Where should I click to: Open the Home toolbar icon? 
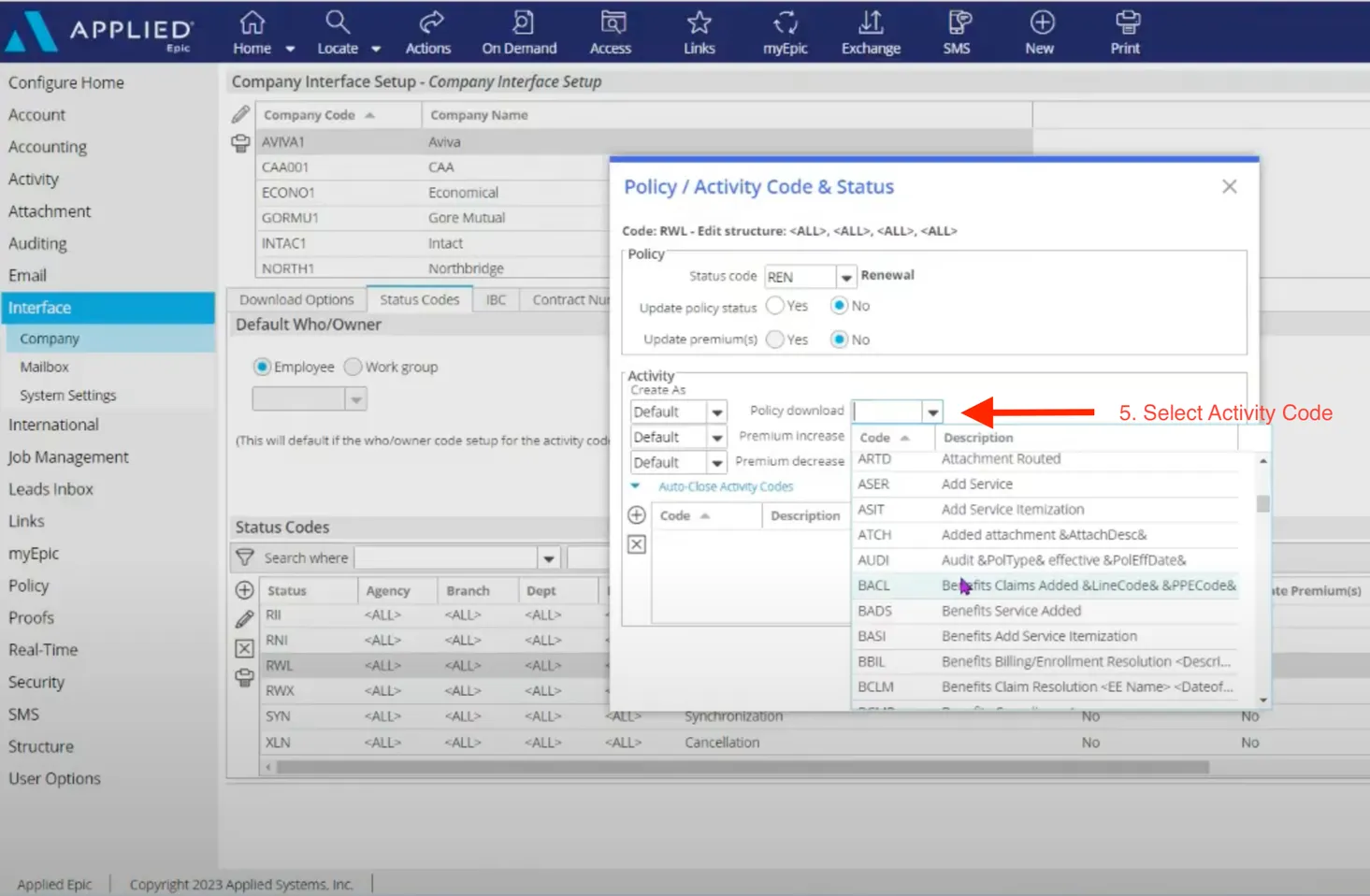(x=252, y=32)
